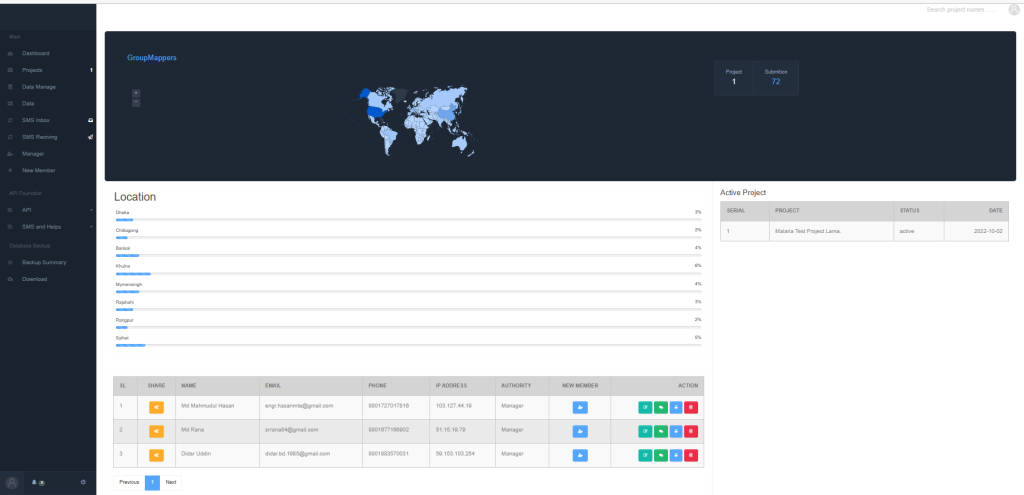
Task: Expand the API menu in sidebar
Action: [48, 210]
